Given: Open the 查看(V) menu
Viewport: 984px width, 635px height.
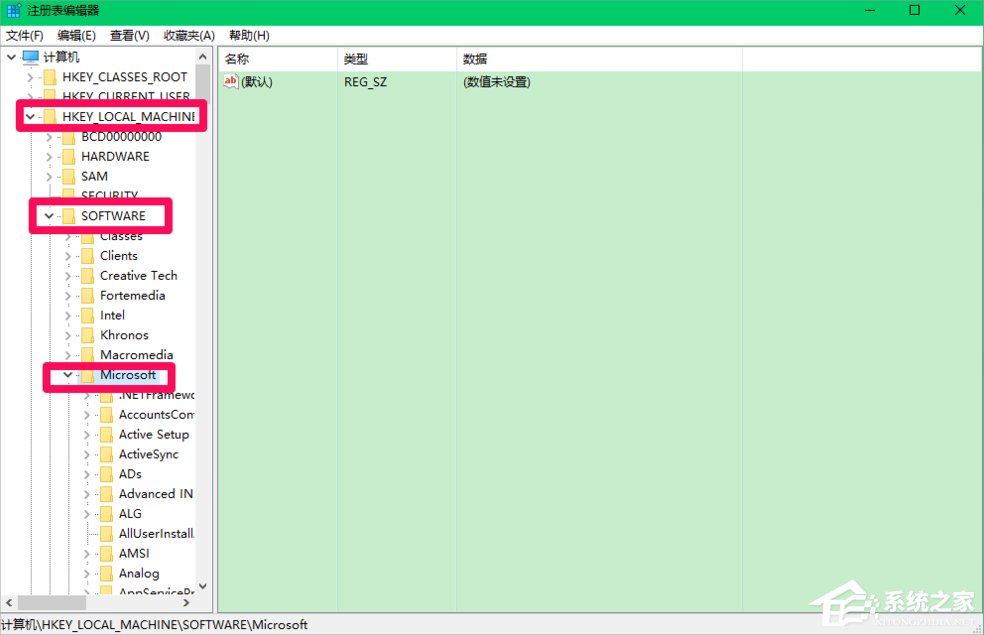Looking at the screenshot, I should pos(128,35).
